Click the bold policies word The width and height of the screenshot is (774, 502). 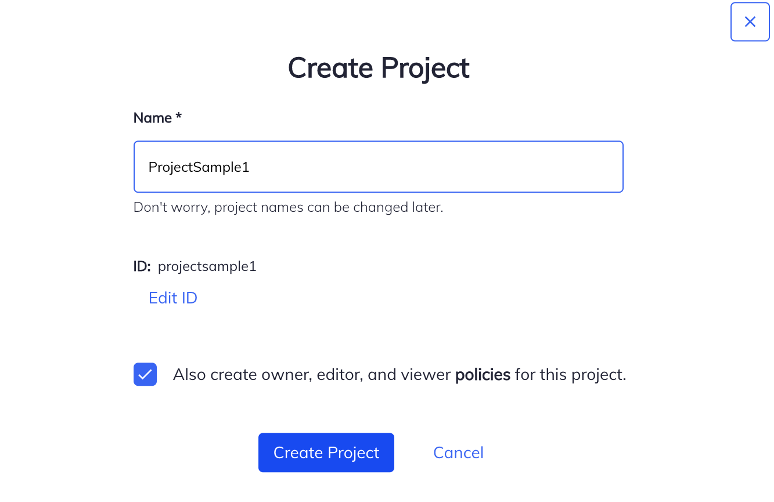tap(482, 375)
